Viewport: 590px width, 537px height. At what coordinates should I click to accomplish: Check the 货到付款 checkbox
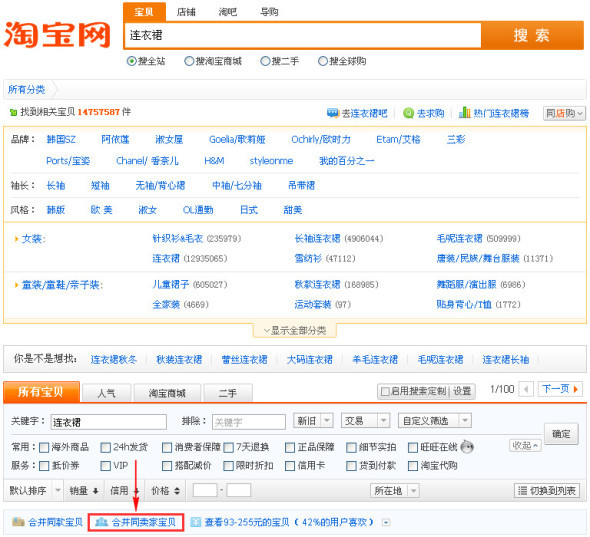(x=351, y=466)
